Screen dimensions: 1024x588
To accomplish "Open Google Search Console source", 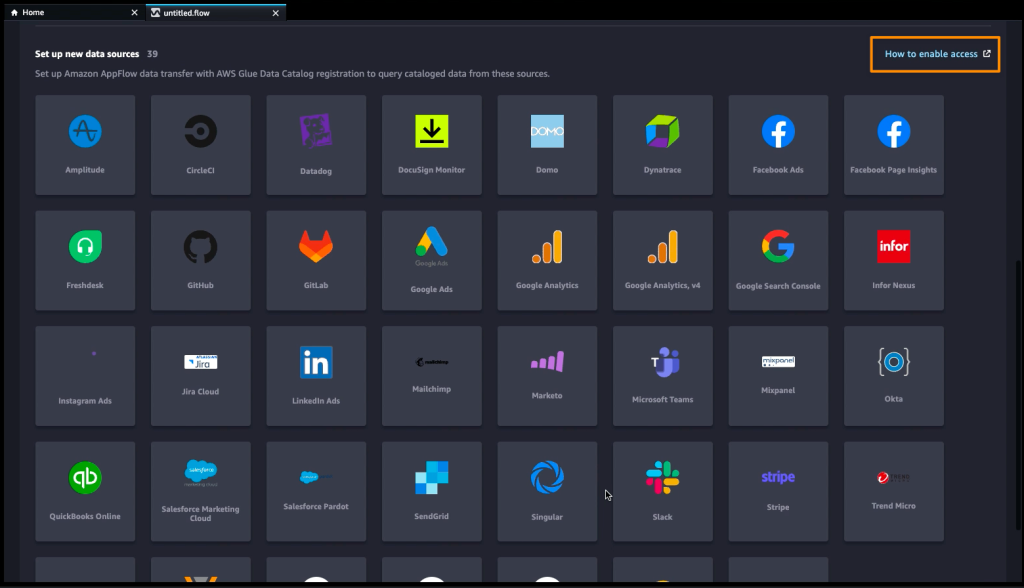I will coord(778,261).
